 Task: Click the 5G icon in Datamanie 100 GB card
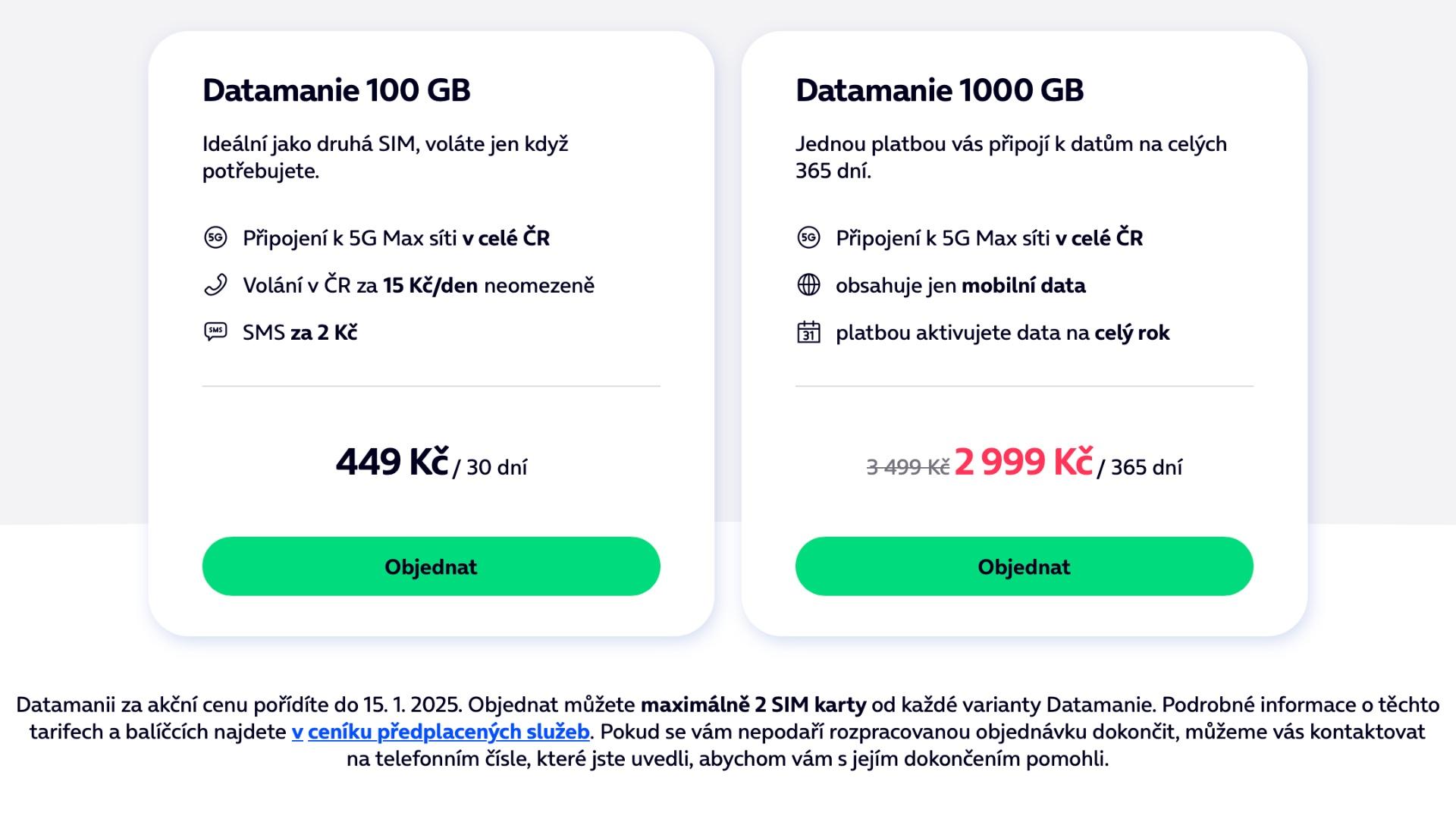tap(215, 237)
